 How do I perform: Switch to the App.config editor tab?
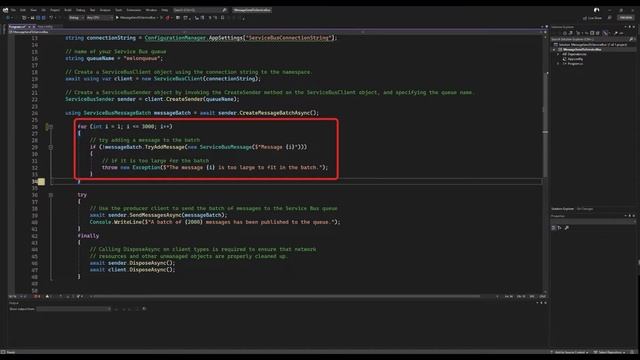(46, 27)
